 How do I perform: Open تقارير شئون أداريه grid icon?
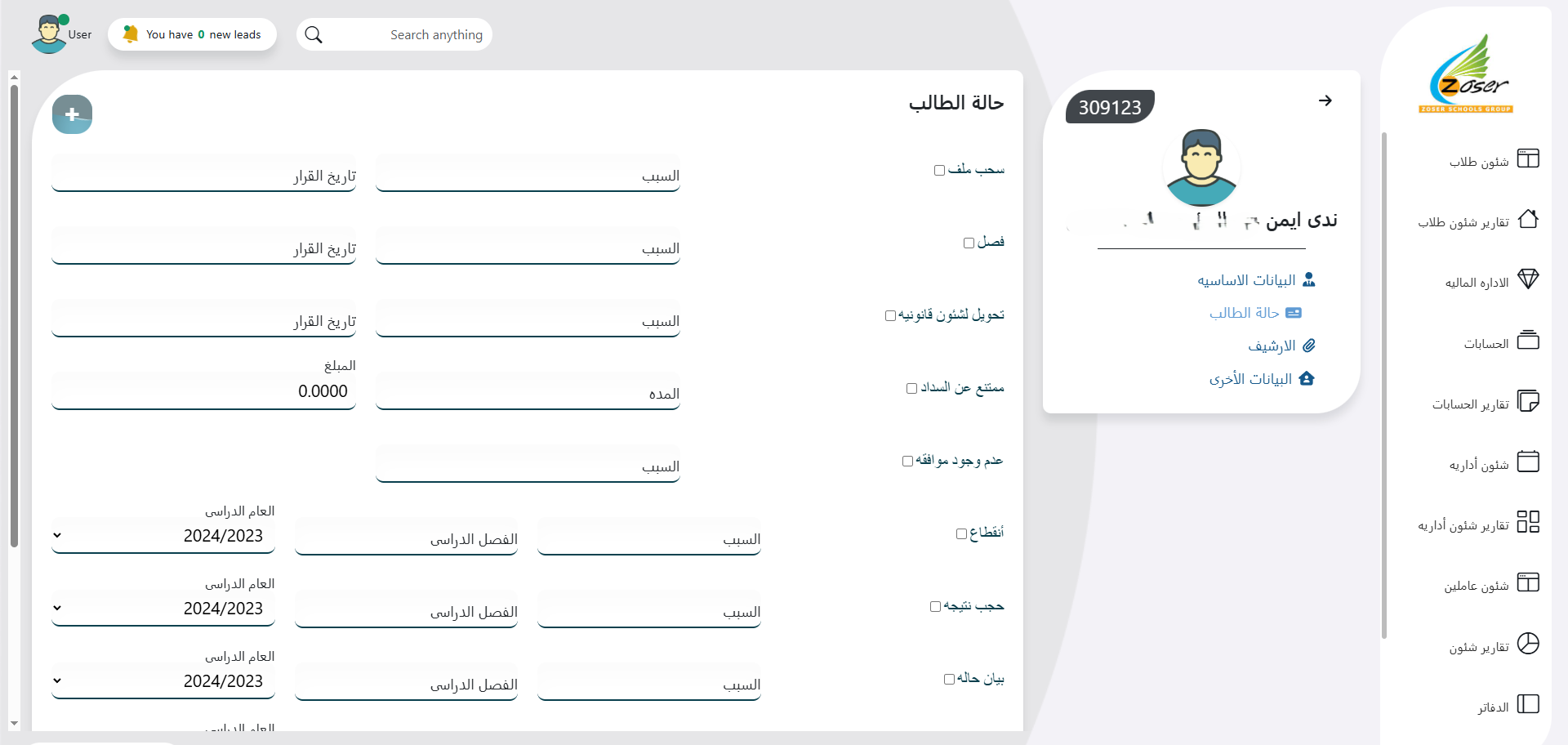[1527, 522]
